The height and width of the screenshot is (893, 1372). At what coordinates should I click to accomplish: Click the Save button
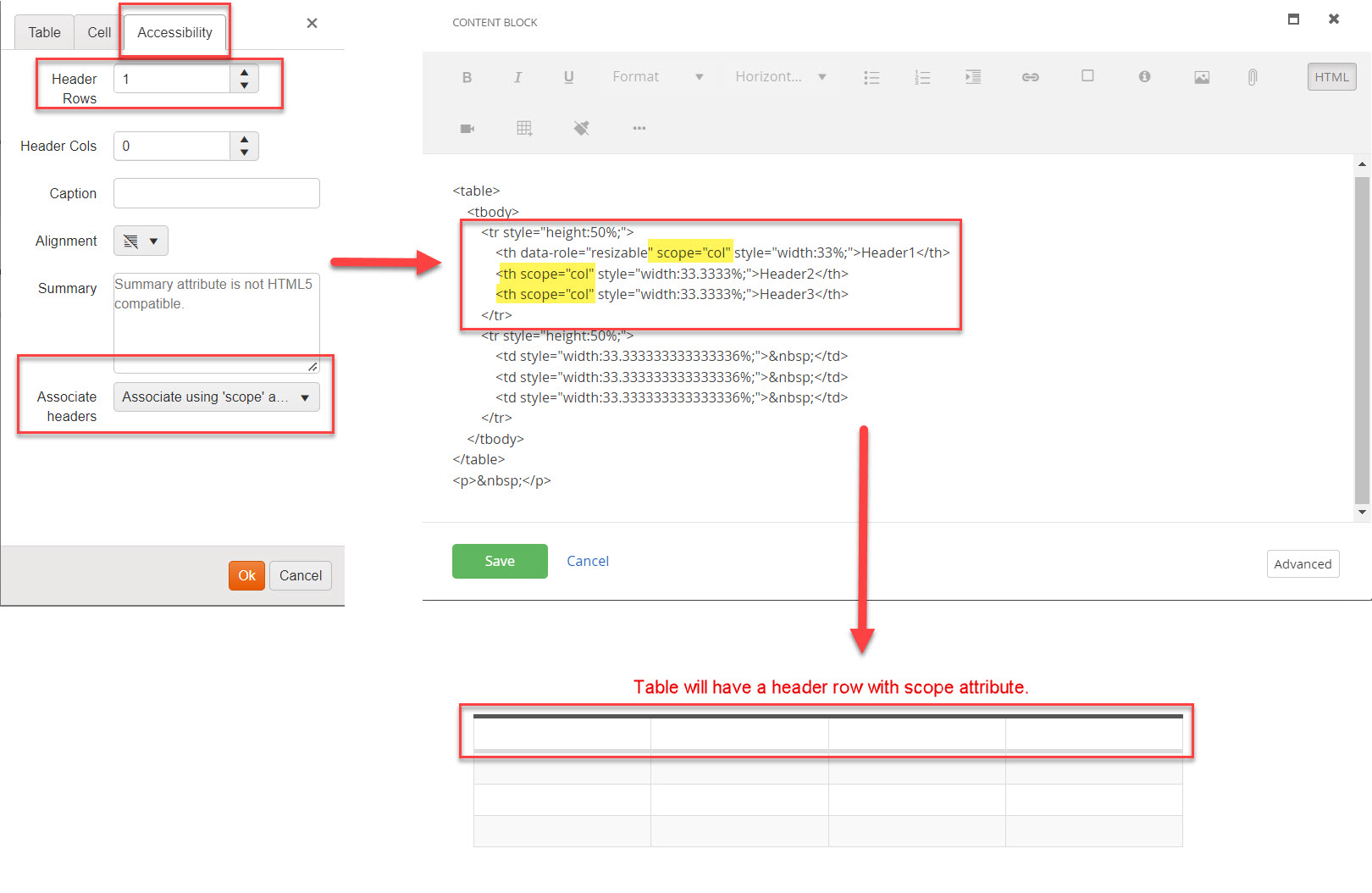[x=499, y=561]
